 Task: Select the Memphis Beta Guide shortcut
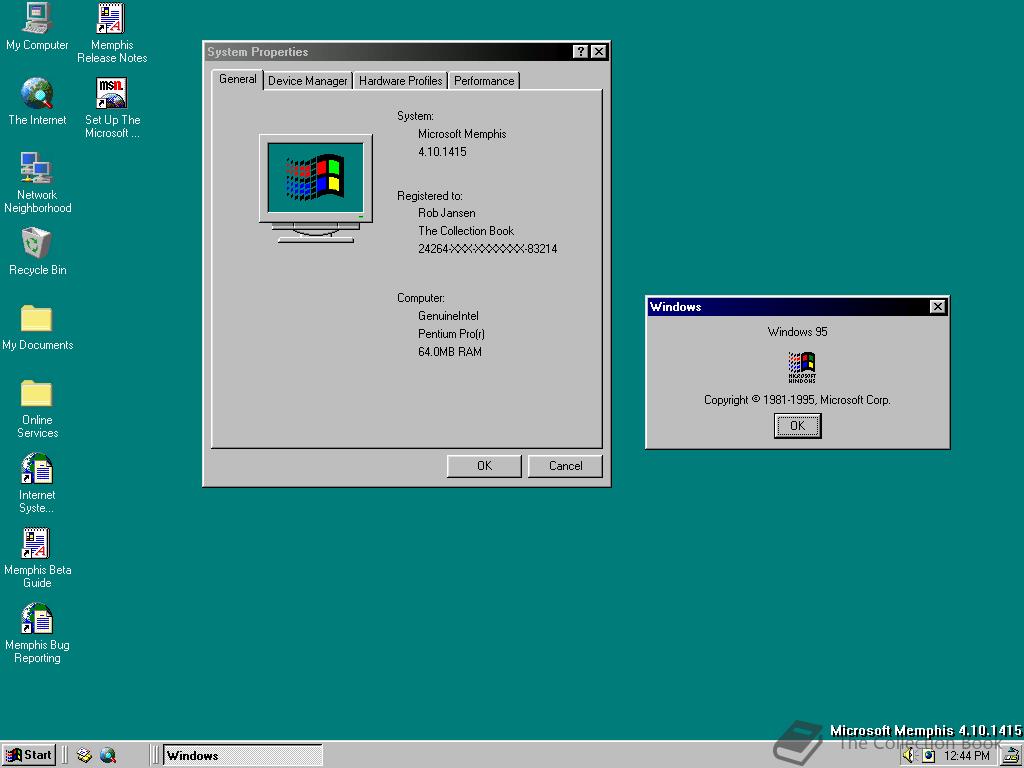(37, 558)
